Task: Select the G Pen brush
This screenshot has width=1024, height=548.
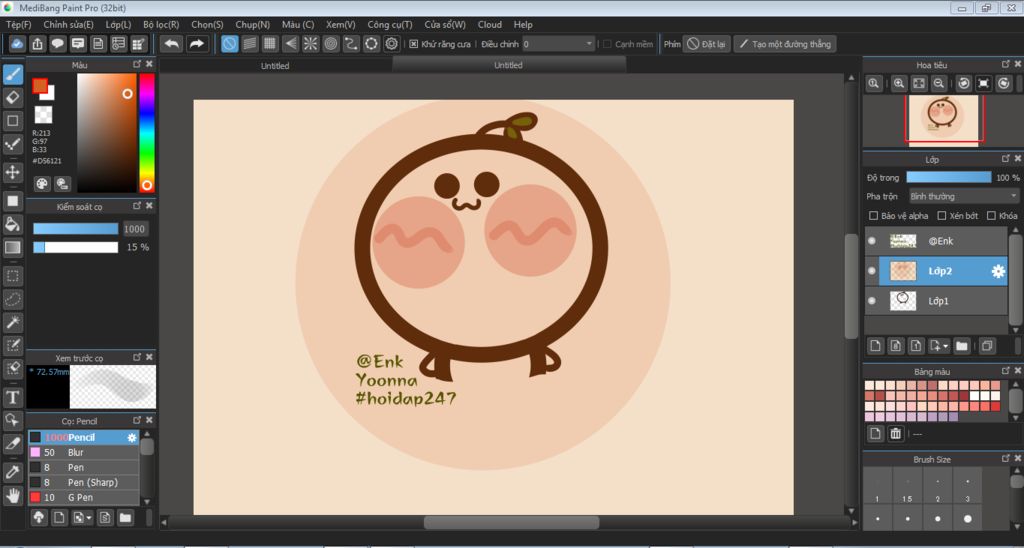Action: pos(84,497)
